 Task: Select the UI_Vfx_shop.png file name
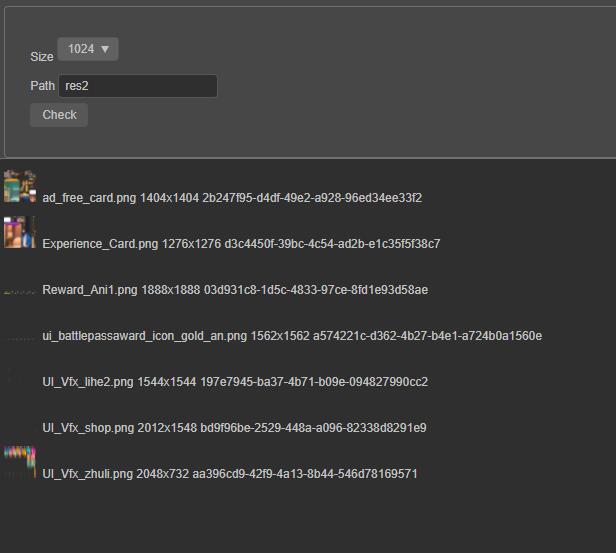[x=88, y=428]
